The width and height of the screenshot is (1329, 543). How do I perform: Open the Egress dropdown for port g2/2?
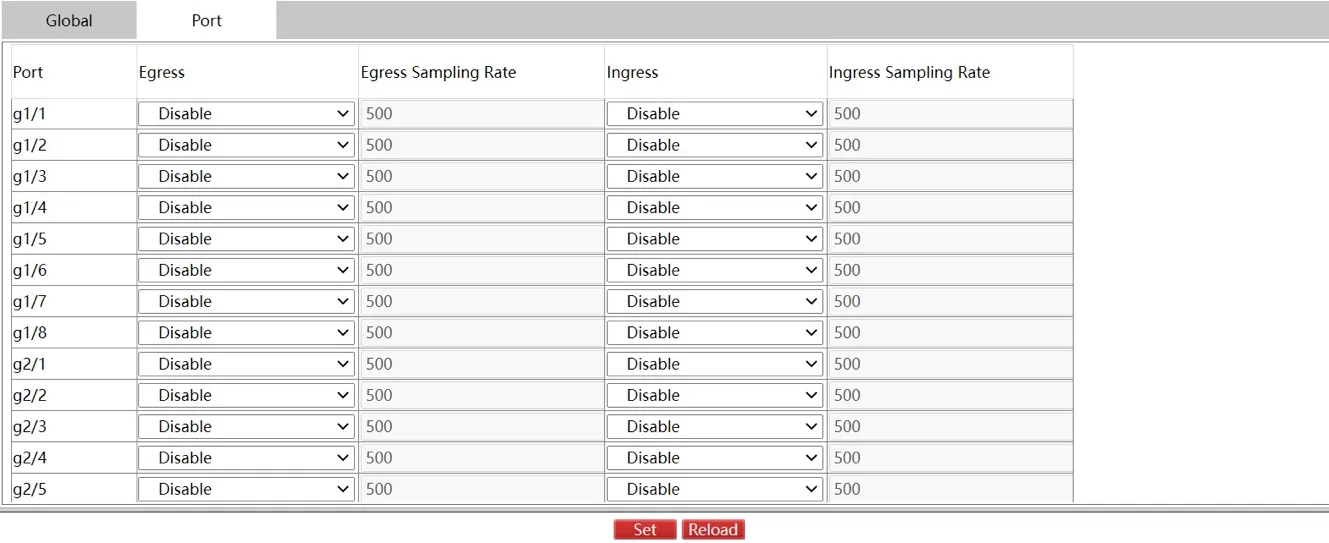pyautogui.click(x=247, y=395)
